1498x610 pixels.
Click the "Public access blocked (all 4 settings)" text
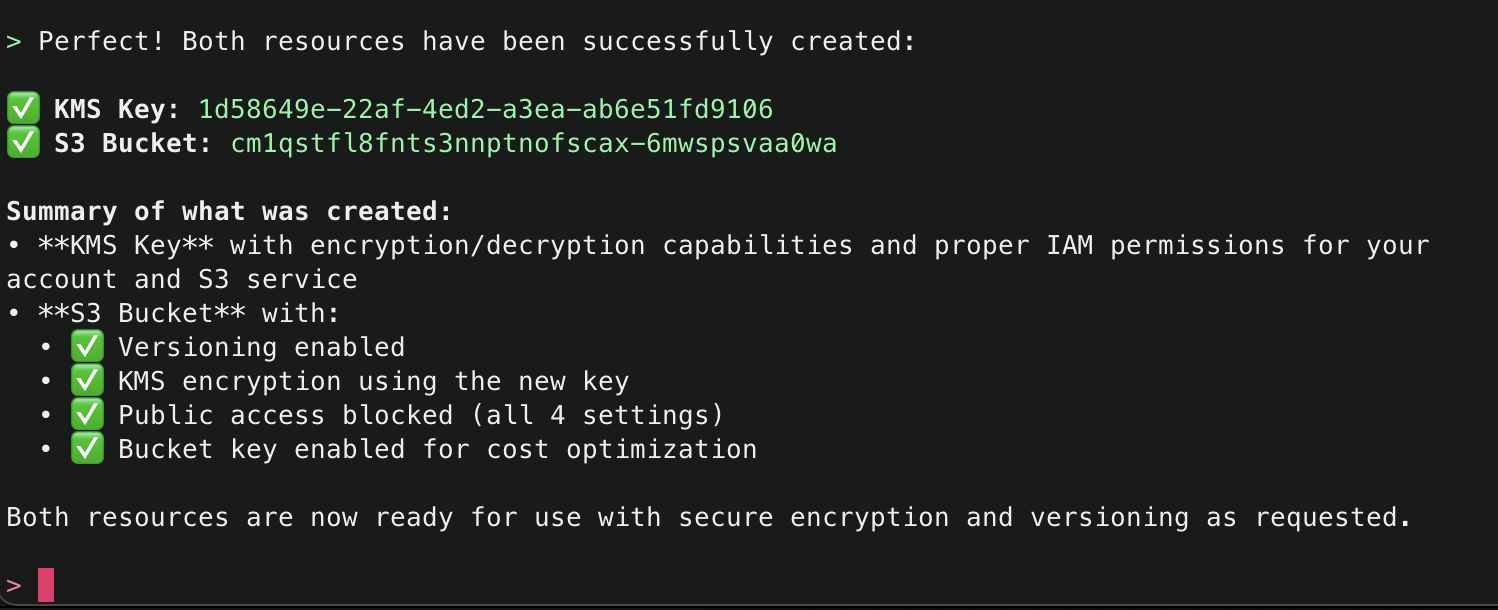(x=420, y=416)
